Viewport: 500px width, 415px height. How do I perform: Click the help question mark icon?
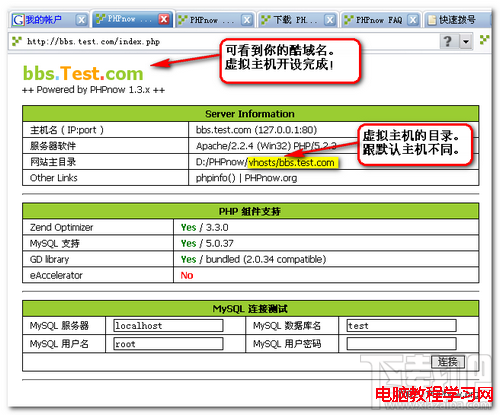click(448, 41)
